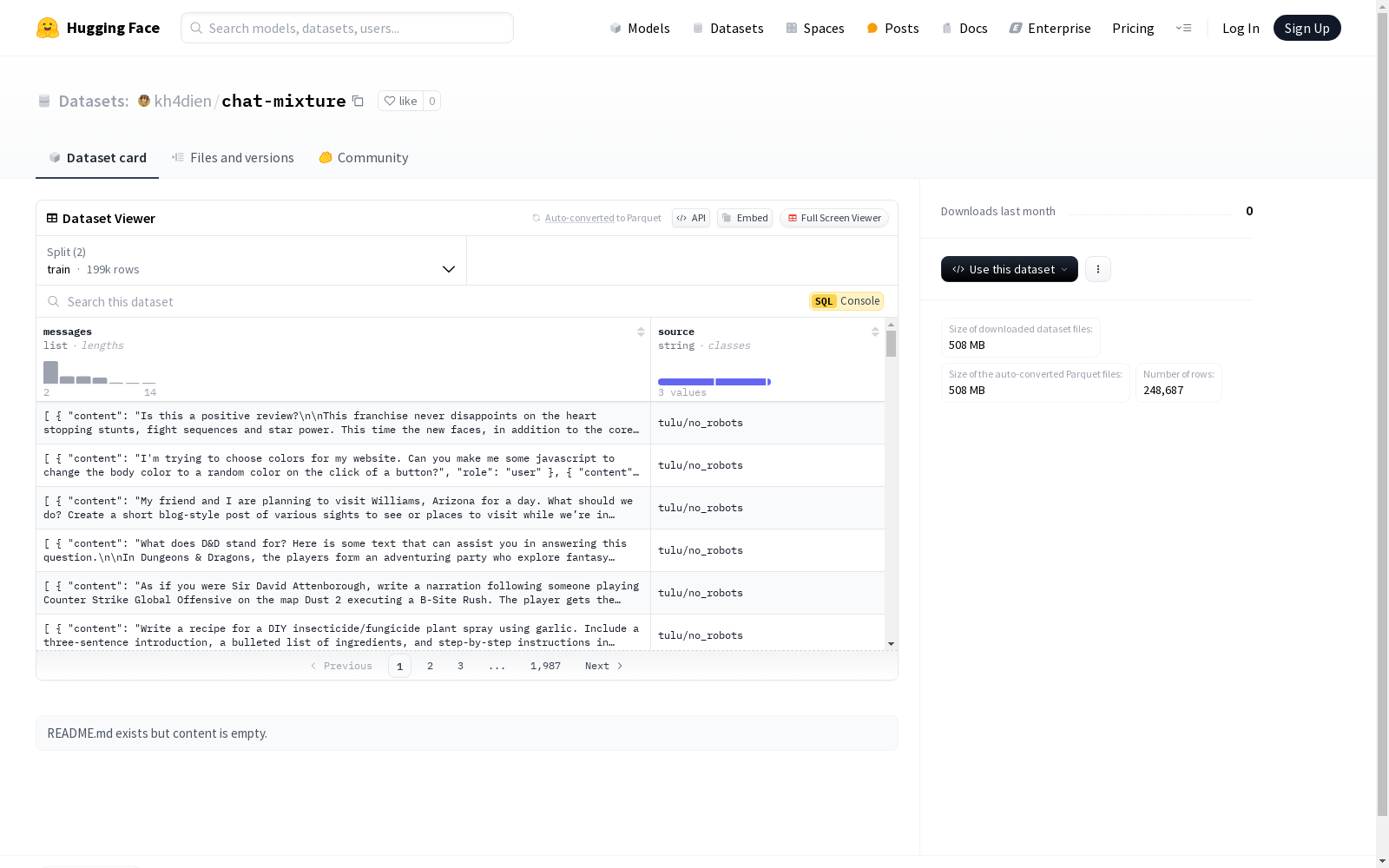Click the Log In link
This screenshot has height=868, width=1389.
pyautogui.click(x=1241, y=28)
